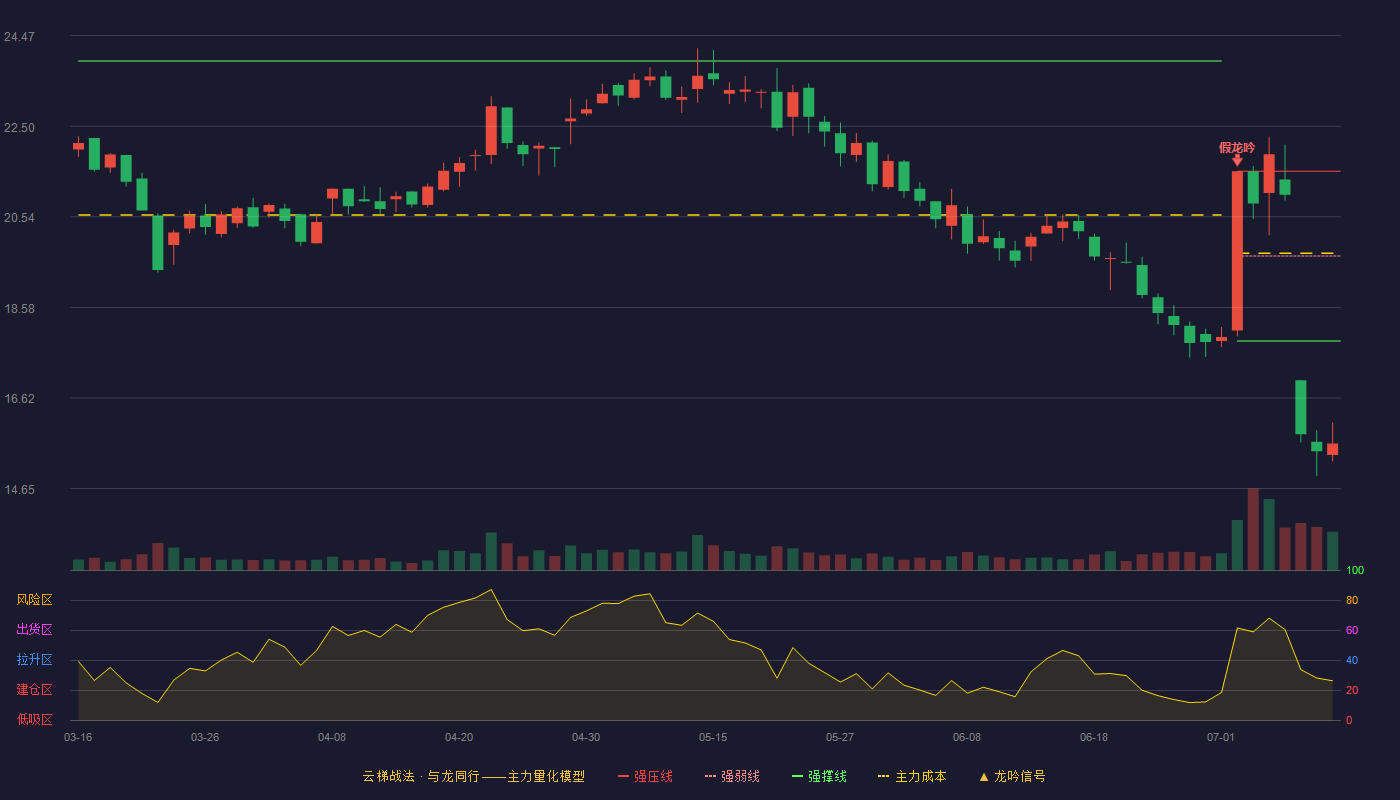Viewport: 1400px width, 800px height.
Task: Toggle the 强撑线 legend item
Action: tap(819, 776)
